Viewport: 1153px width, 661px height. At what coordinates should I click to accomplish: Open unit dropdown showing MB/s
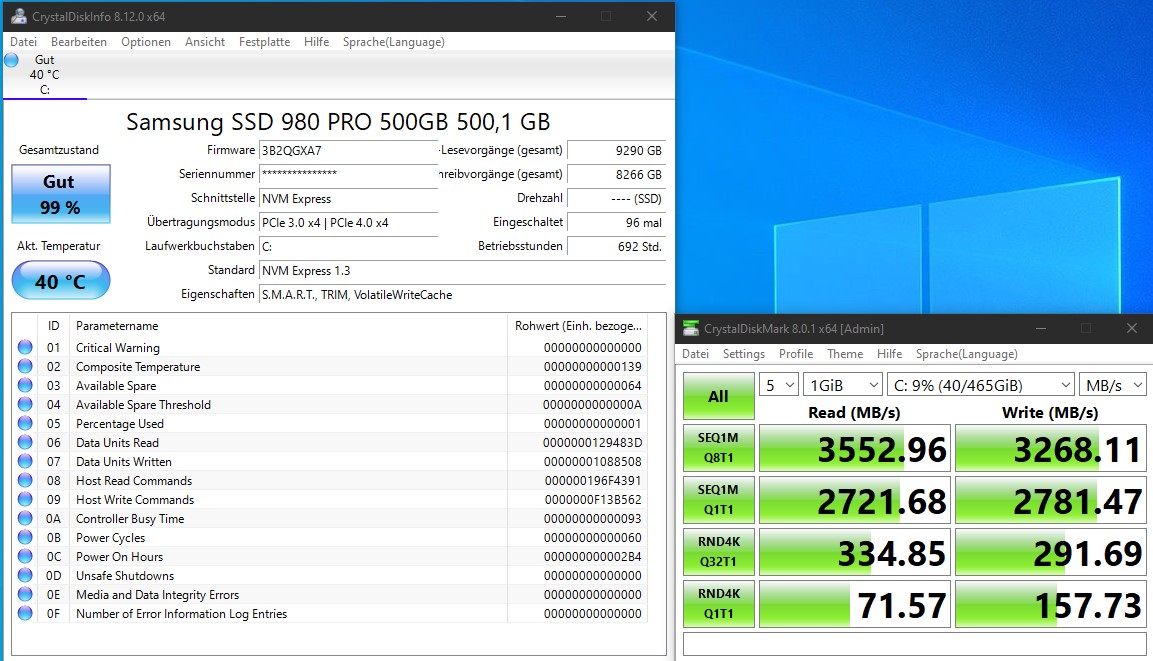coord(1113,385)
